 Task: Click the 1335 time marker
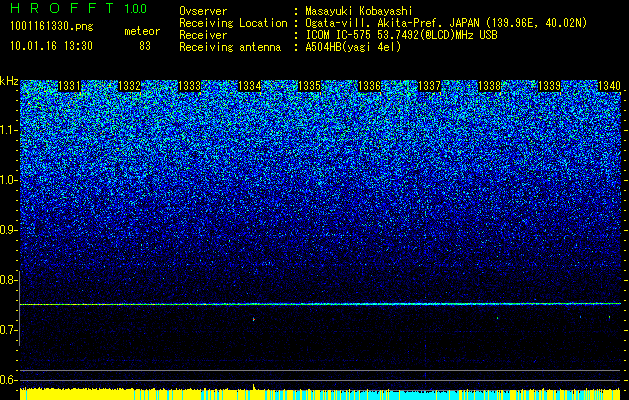pos(310,86)
